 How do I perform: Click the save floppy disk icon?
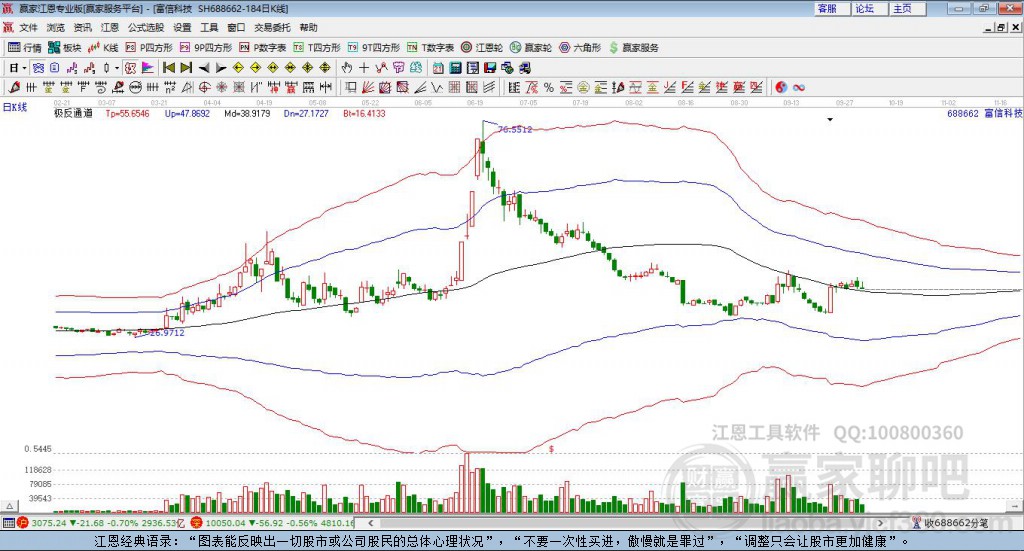click(x=490, y=68)
